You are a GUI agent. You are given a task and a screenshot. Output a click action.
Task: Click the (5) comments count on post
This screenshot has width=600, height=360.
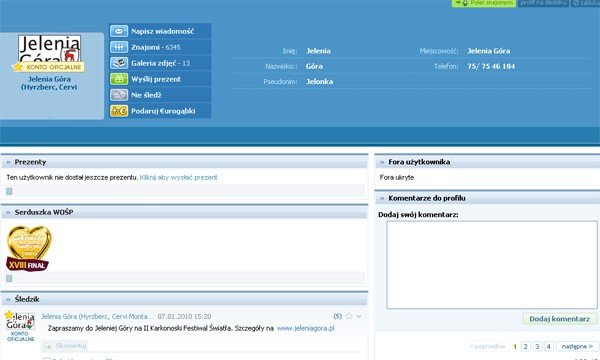(338, 316)
